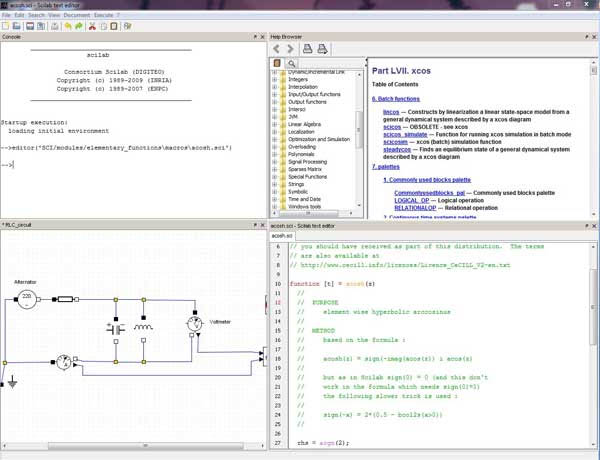Expand the Signal Processing help tree node
The height and width of the screenshot is (460, 600).
click(274, 162)
